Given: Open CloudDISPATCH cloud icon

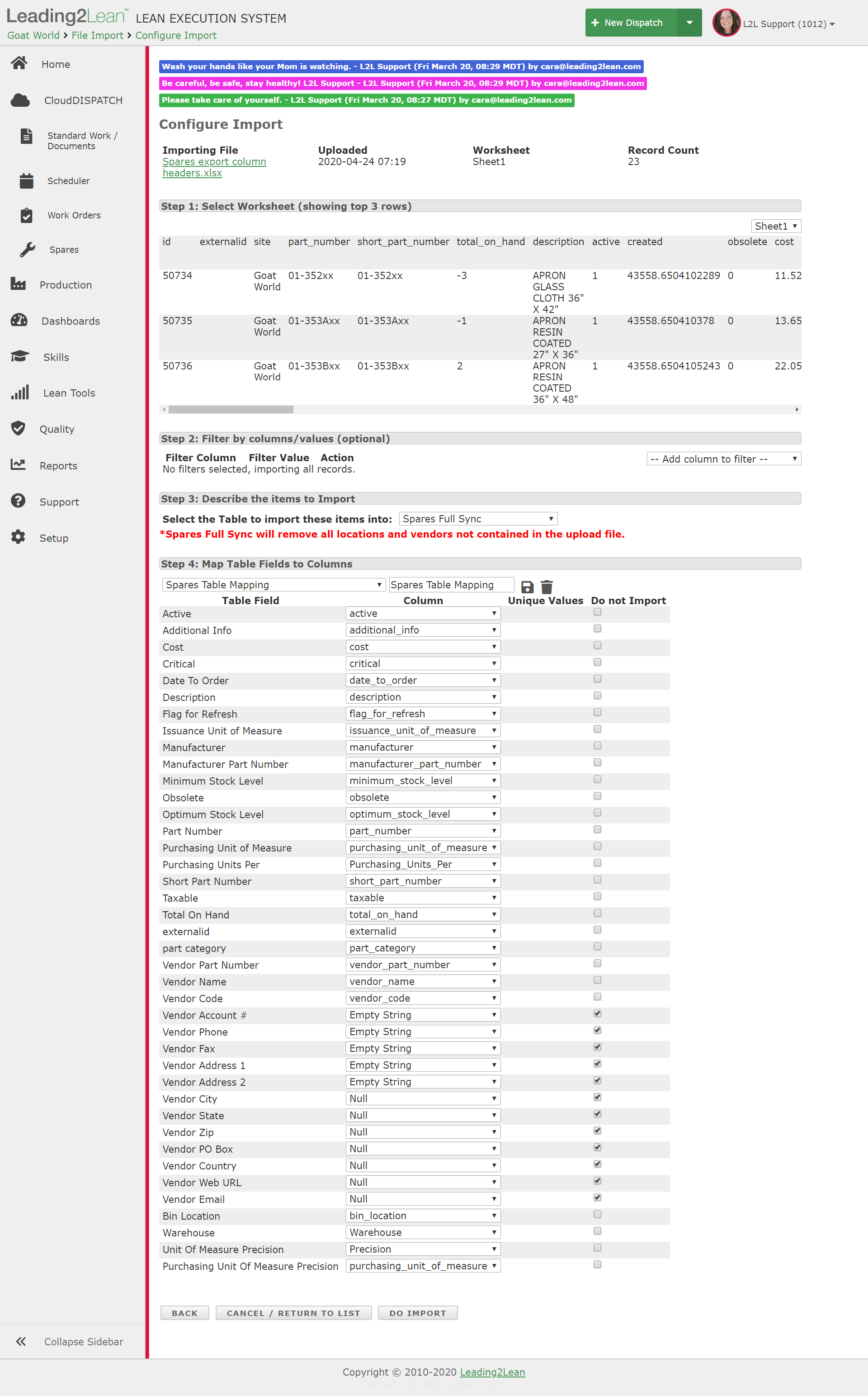Looking at the screenshot, I should click(20, 100).
